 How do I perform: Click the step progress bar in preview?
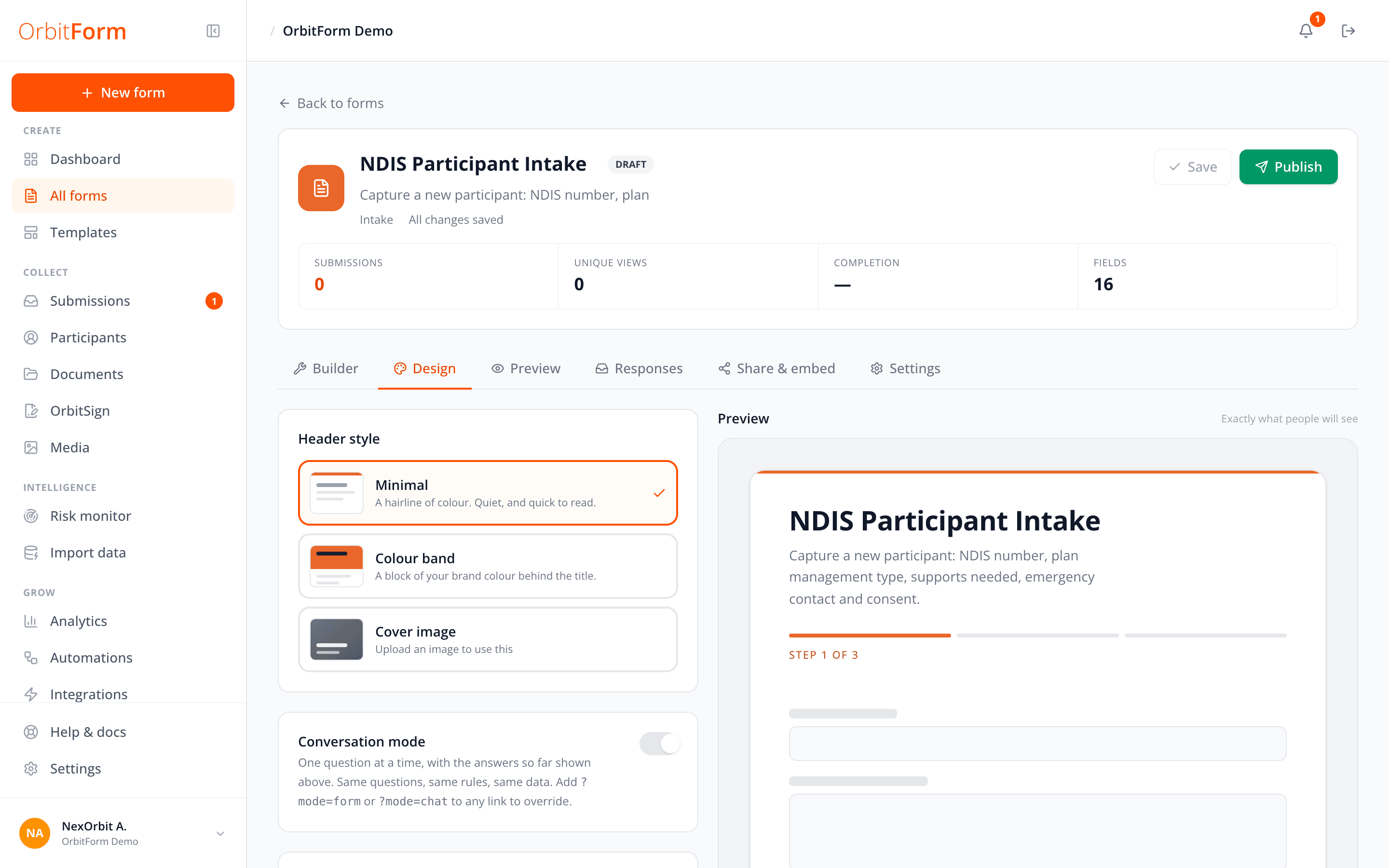pyautogui.click(x=1038, y=636)
